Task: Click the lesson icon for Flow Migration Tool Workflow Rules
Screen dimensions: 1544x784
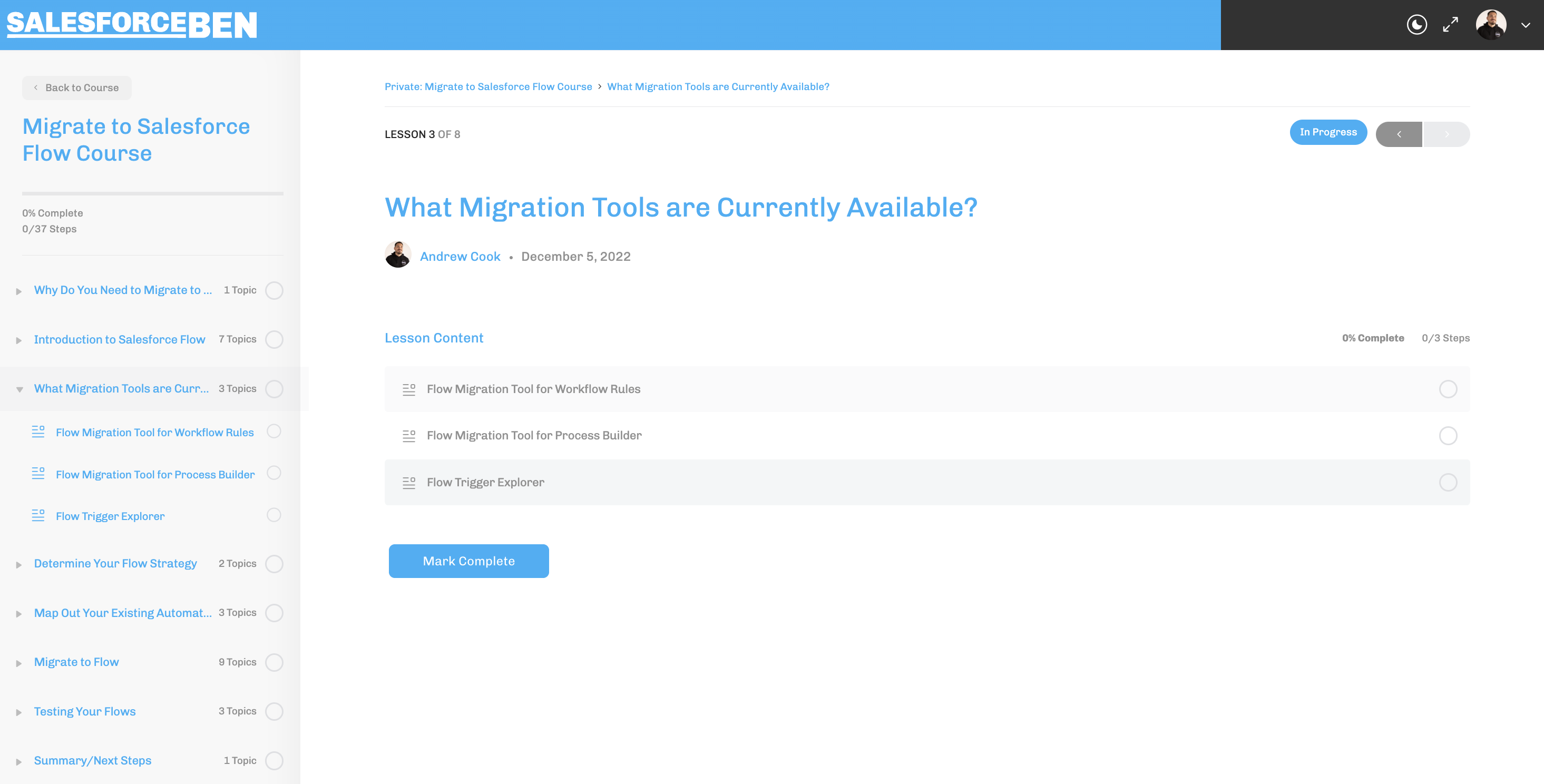Action: coord(408,389)
